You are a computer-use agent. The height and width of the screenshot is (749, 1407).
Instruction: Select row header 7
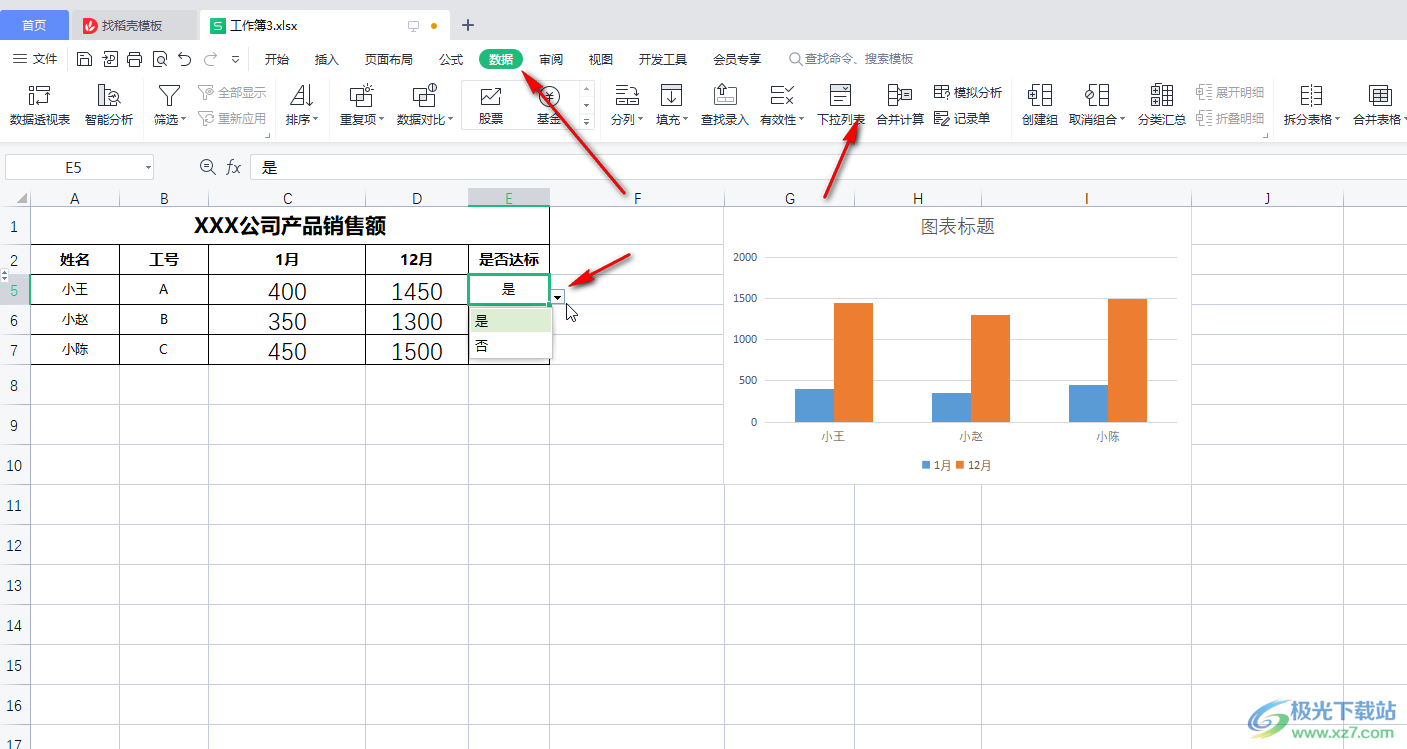(15, 350)
